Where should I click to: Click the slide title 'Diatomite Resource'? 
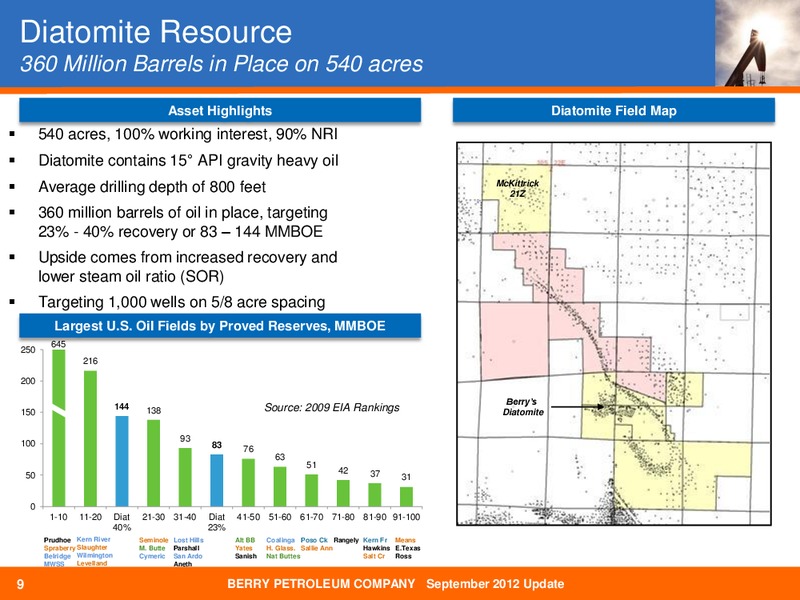point(156,32)
